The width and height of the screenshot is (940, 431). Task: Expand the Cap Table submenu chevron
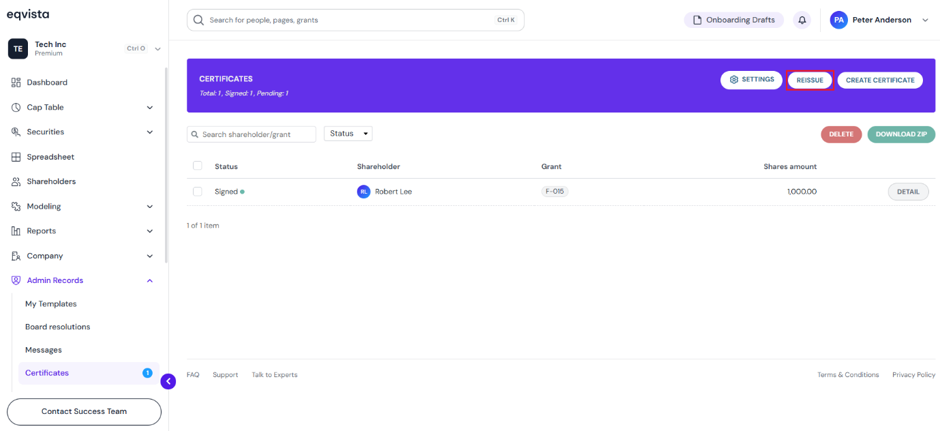(x=150, y=108)
